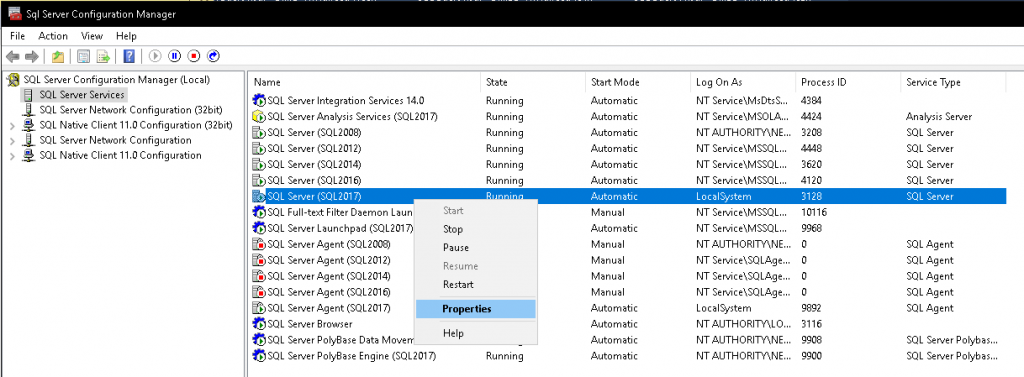The height and width of the screenshot is (377, 1024).
Task: Click the Properties toolbar icon
Action: tap(83, 57)
